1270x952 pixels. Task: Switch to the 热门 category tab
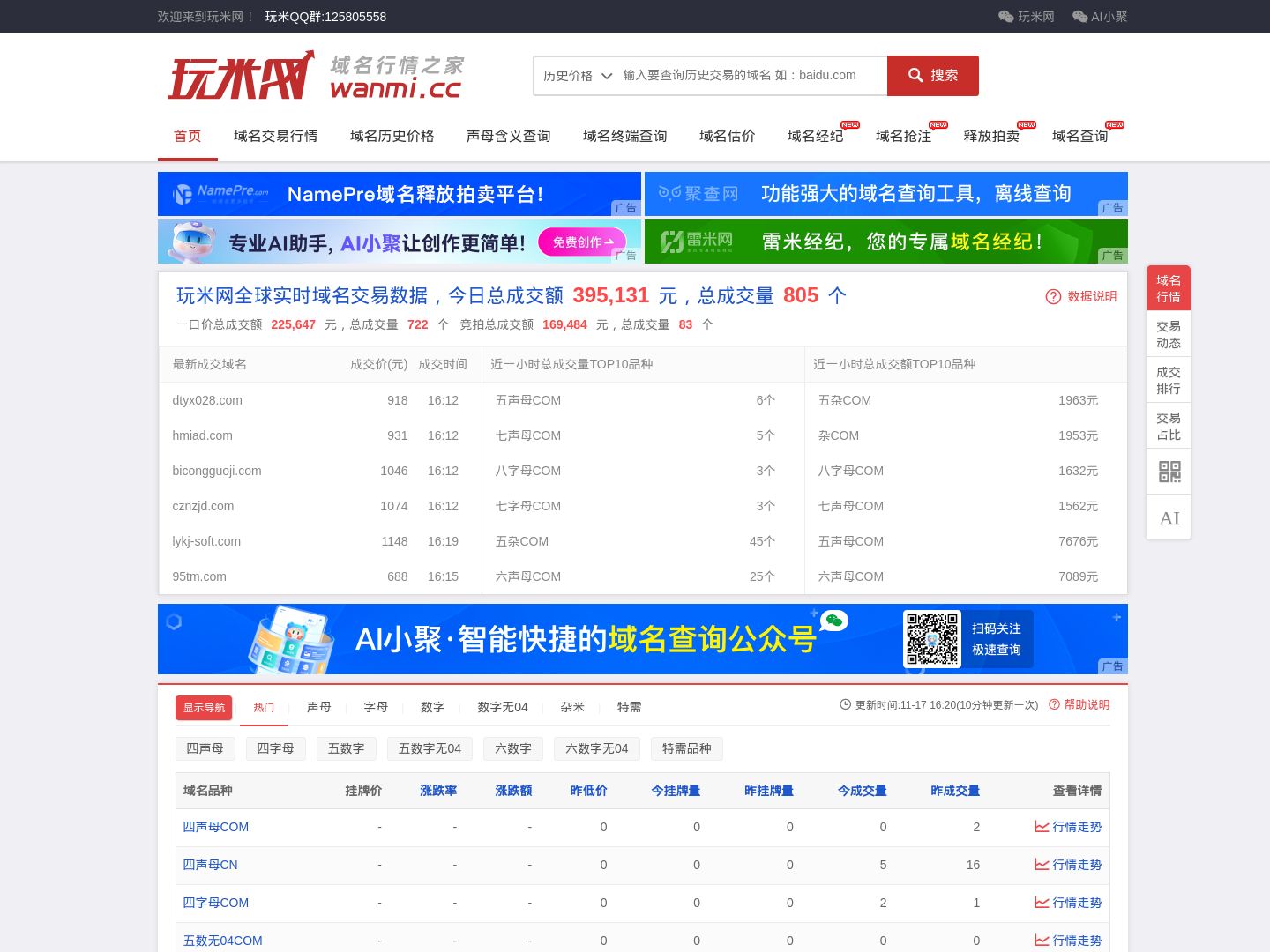(264, 708)
